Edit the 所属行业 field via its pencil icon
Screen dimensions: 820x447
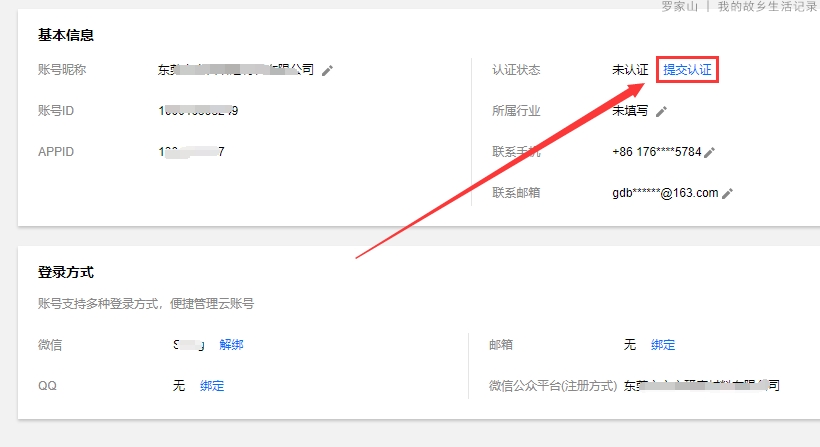661,111
